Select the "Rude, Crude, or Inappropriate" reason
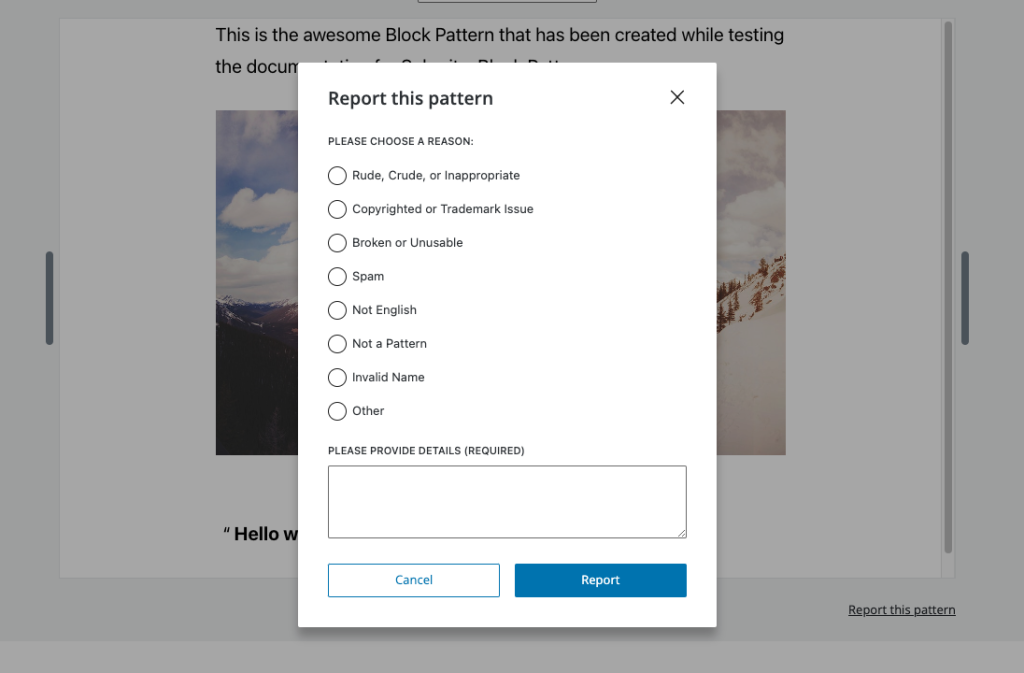This screenshot has width=1024, height=673. pos(337,175)
